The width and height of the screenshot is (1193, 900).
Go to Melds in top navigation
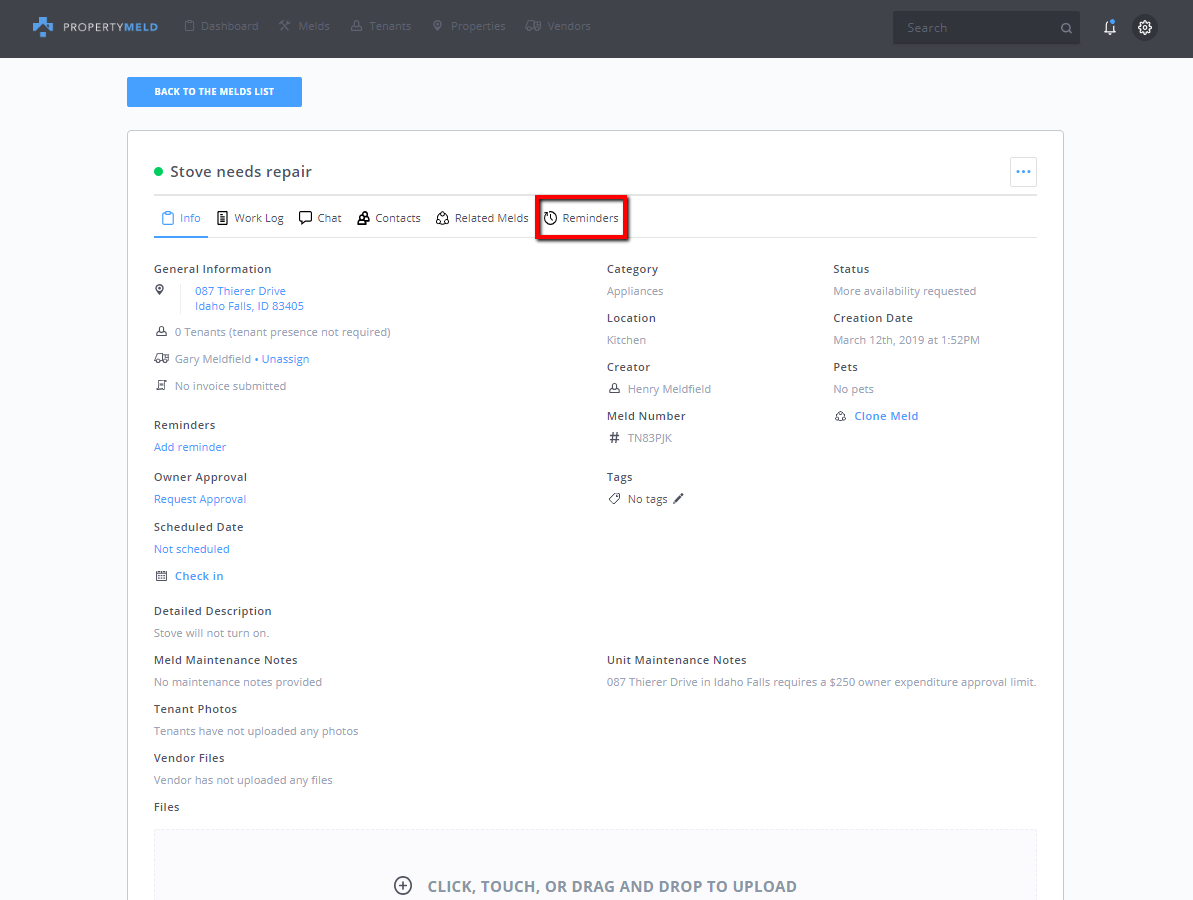point(304,26)
